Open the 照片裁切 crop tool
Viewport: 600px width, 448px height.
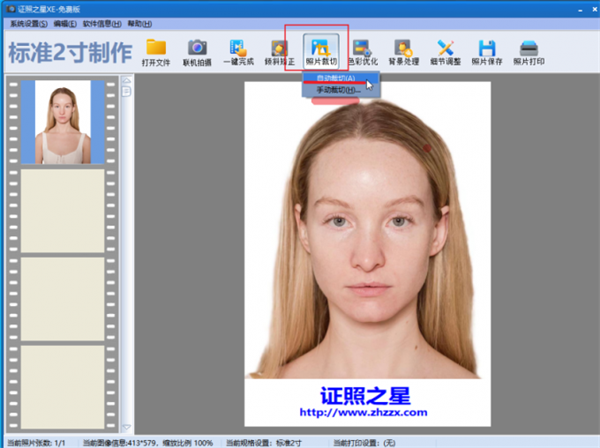(321, 51)
